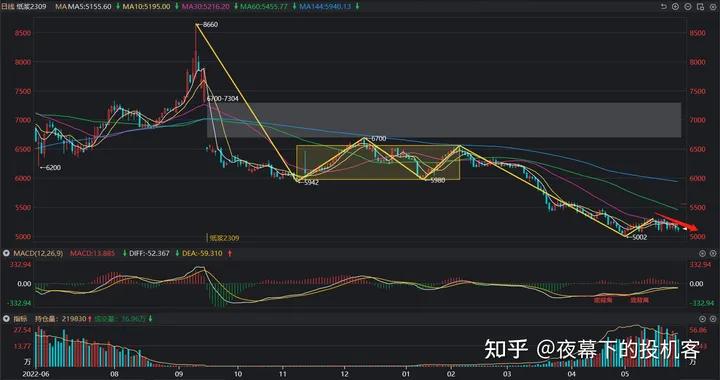Click the 09 month marker on time axis
Screen dimensions: 720x380
point(178,374)
